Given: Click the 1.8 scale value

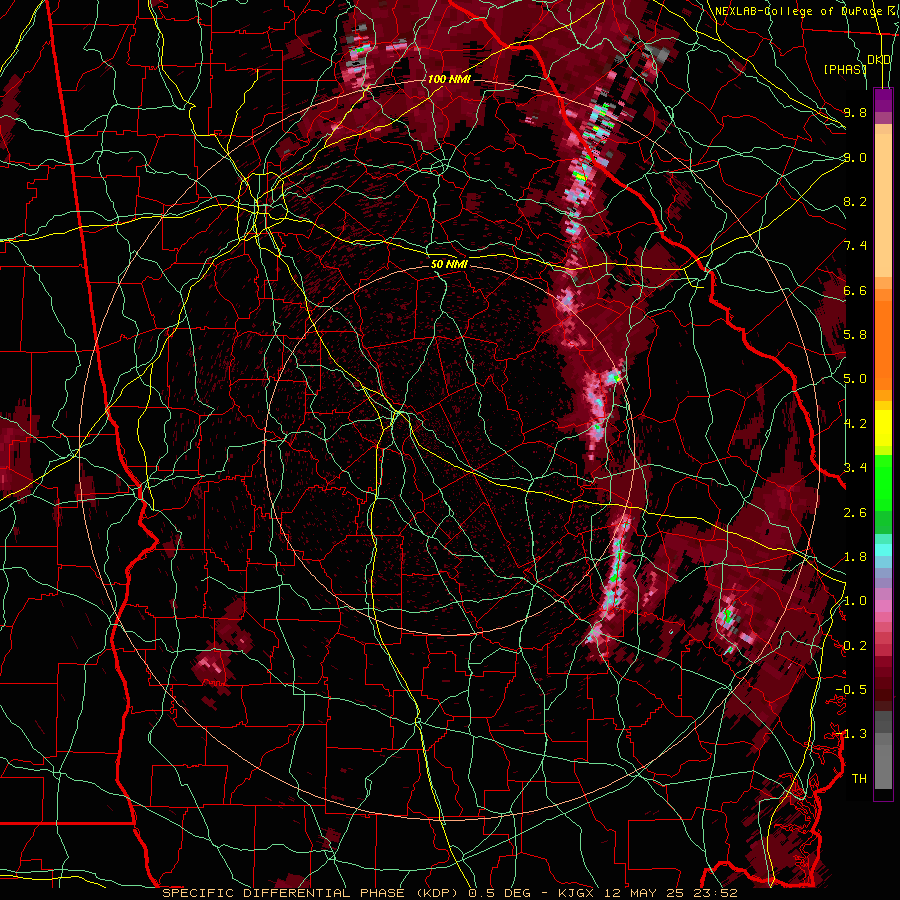Looking at the screenshot, I should click(855, 557).
